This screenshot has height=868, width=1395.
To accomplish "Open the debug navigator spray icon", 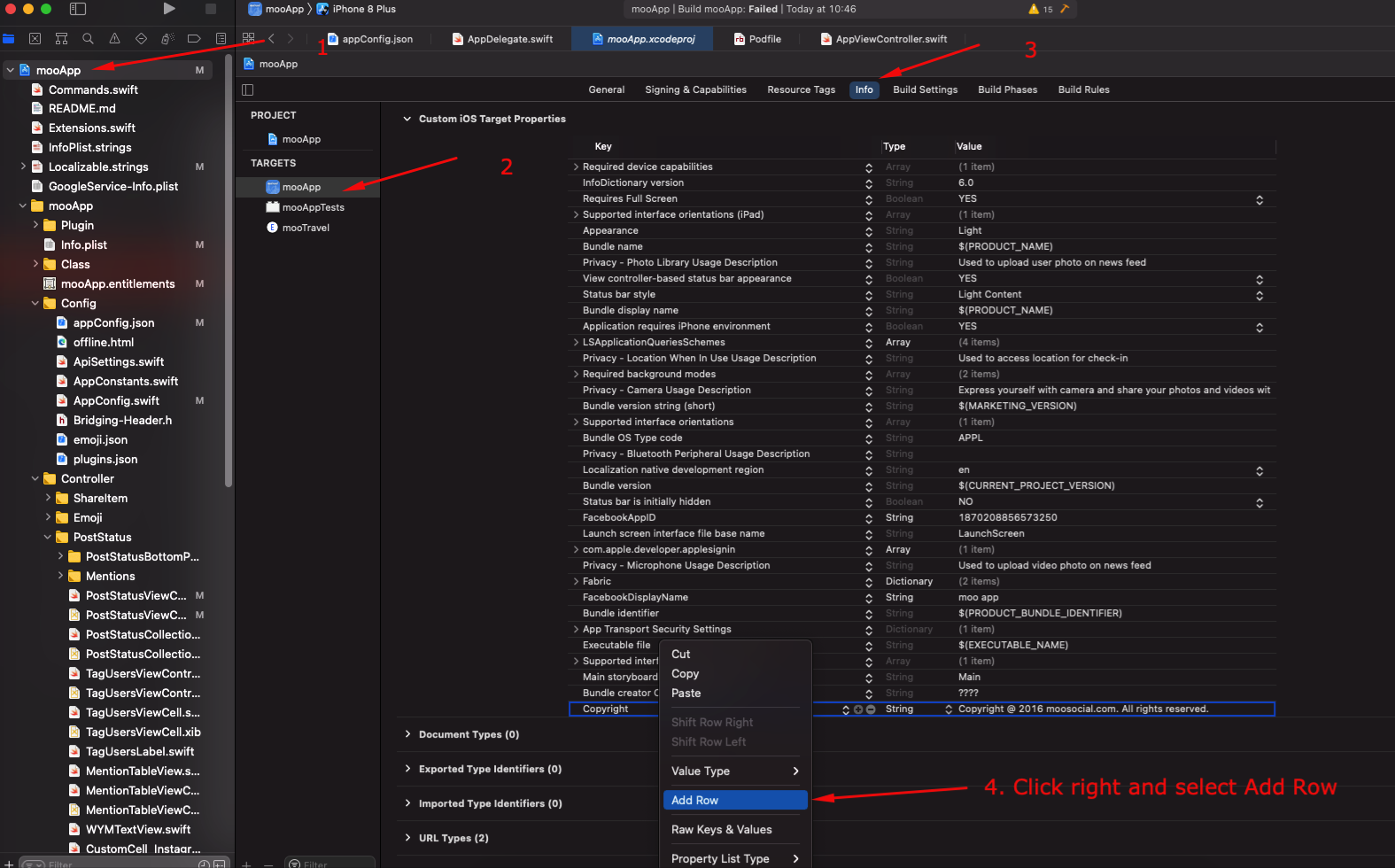I will point(167,39).
